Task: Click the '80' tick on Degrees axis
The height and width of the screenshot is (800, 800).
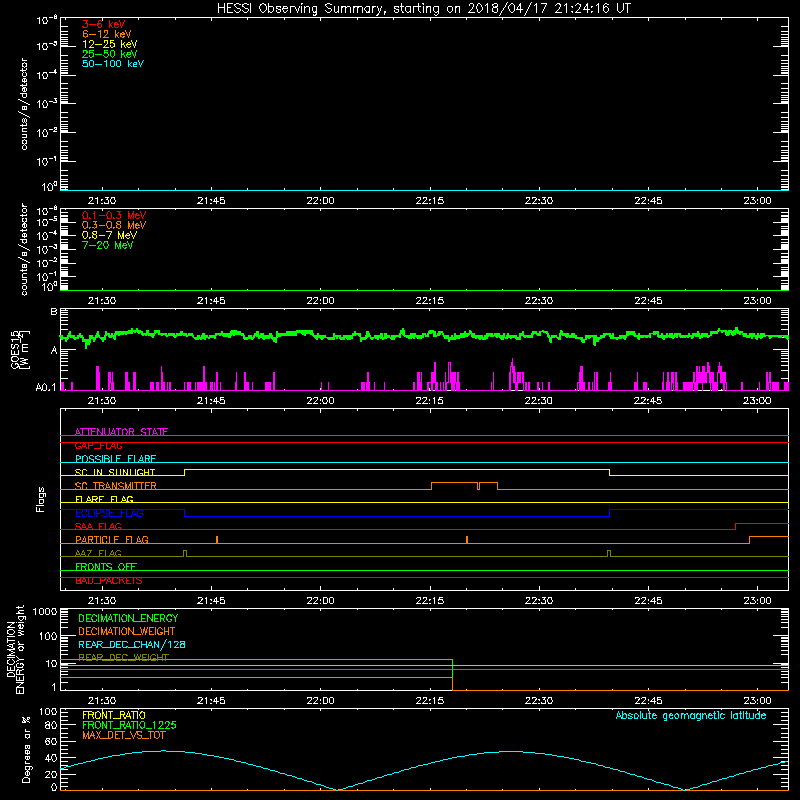Action: point(51,725)
